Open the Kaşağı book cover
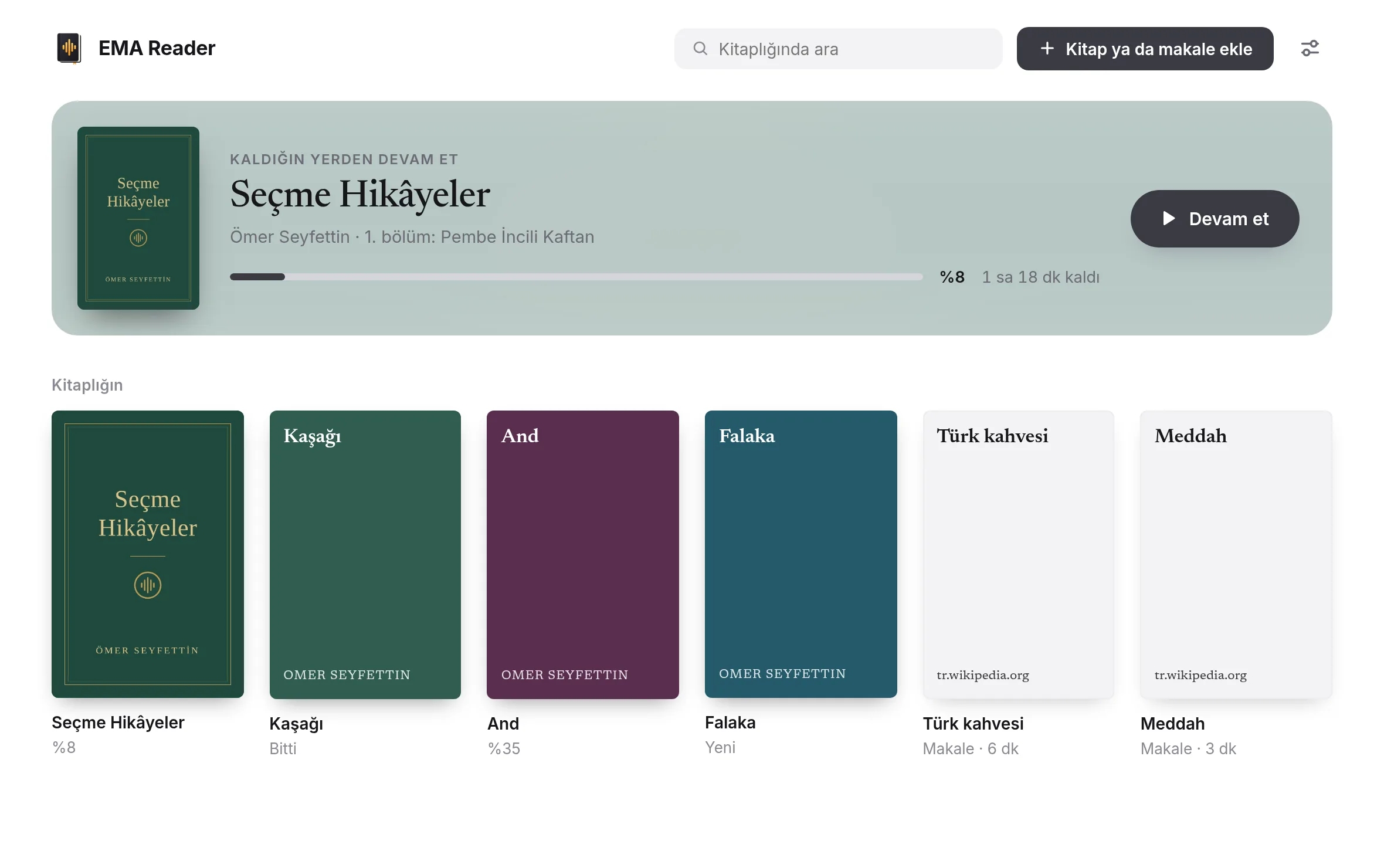This screenshot has height=868, width=1384. [365, 554]
